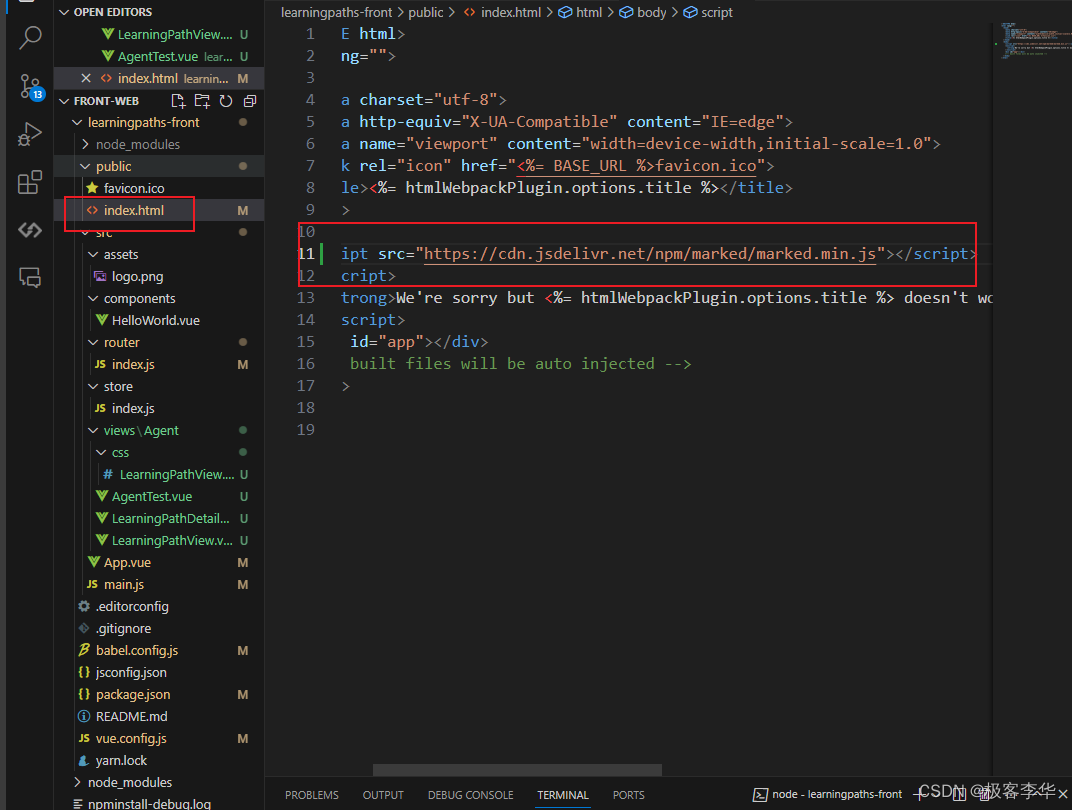Switch to the TERMINAL tab
Viewport: 1072px width, 810px height.
[563, 795]
